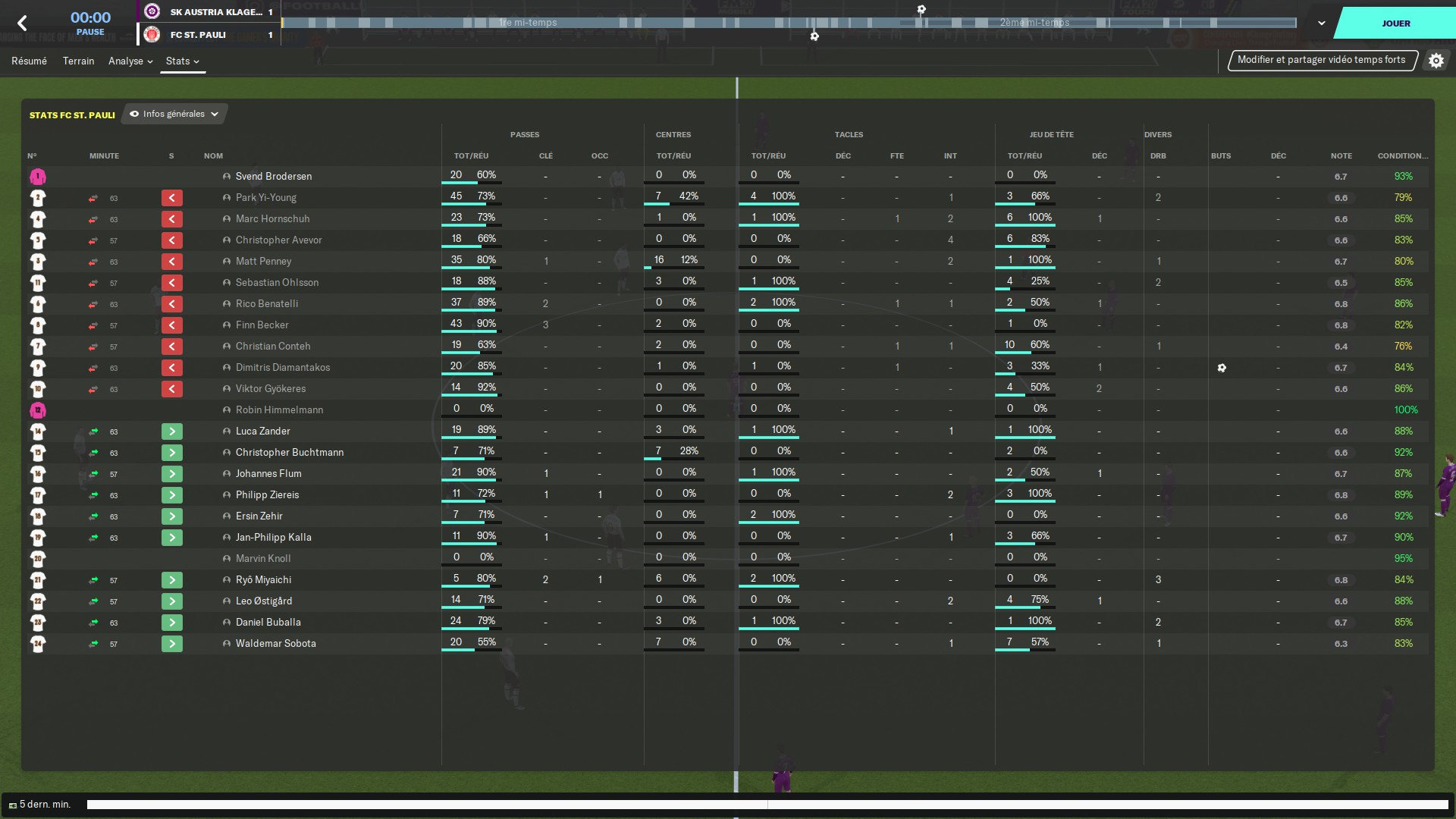1456x819 pixels.
Task: Click red substitution arrow beside Park Yi-Young
Action: [172, 198]
